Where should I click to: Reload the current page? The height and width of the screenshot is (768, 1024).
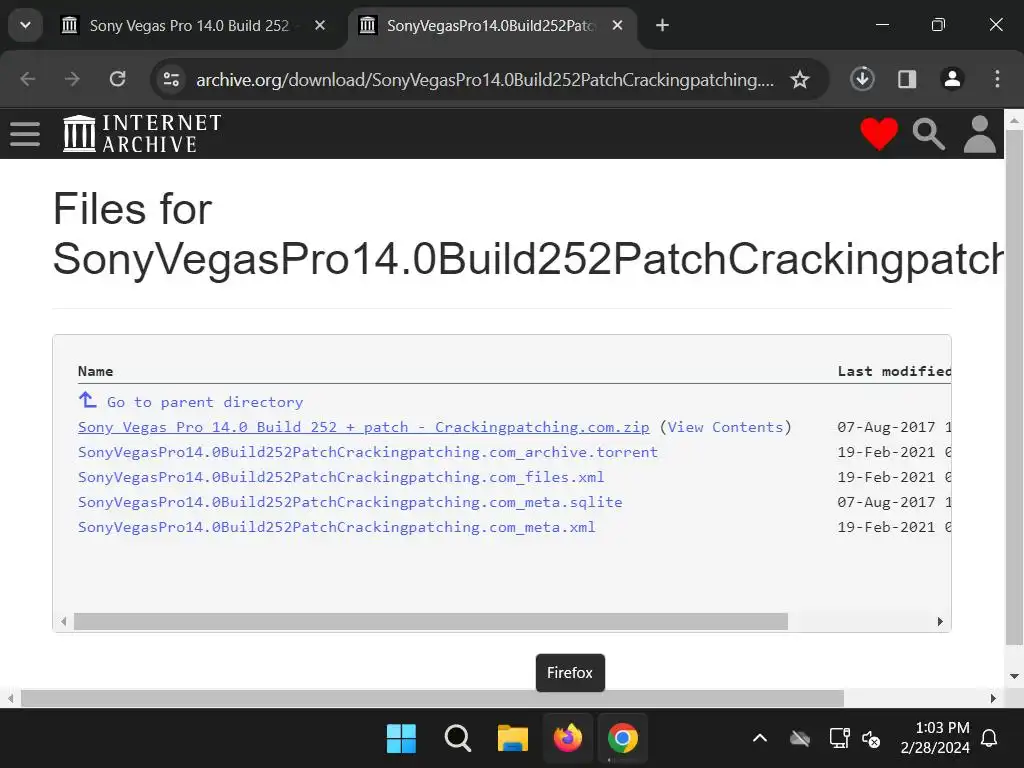pos(118,79)
